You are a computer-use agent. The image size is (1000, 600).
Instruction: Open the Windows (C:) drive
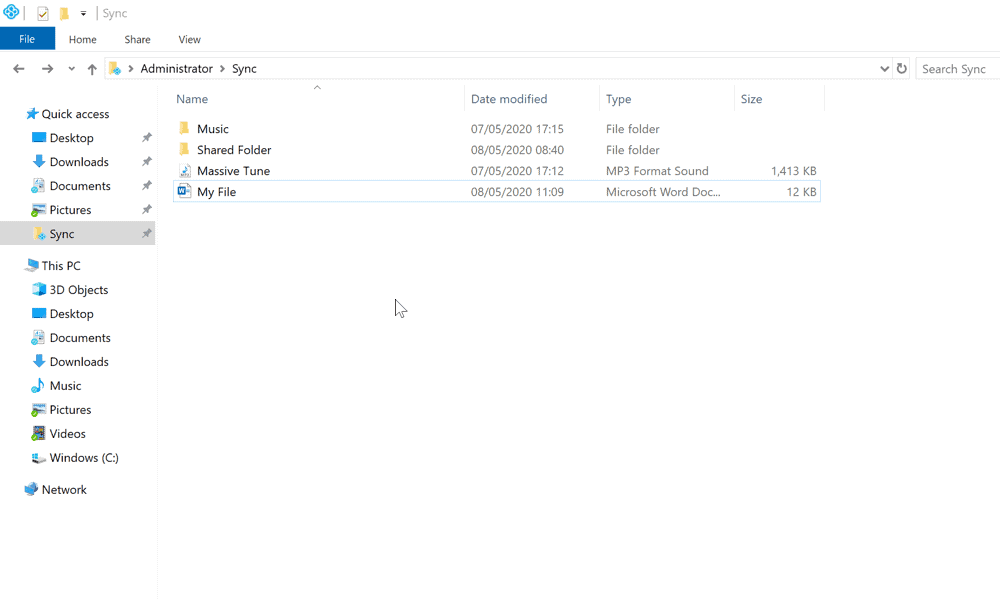[x=84, y=458]
